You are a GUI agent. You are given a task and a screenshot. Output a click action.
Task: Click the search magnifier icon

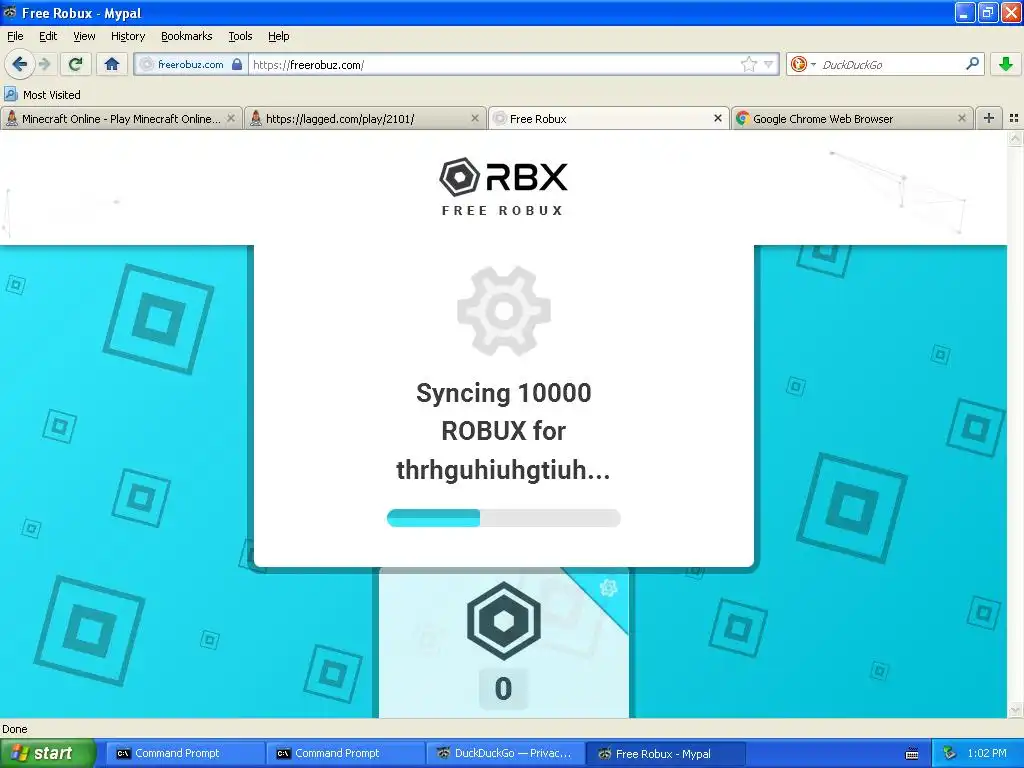(x=972, y=63)
